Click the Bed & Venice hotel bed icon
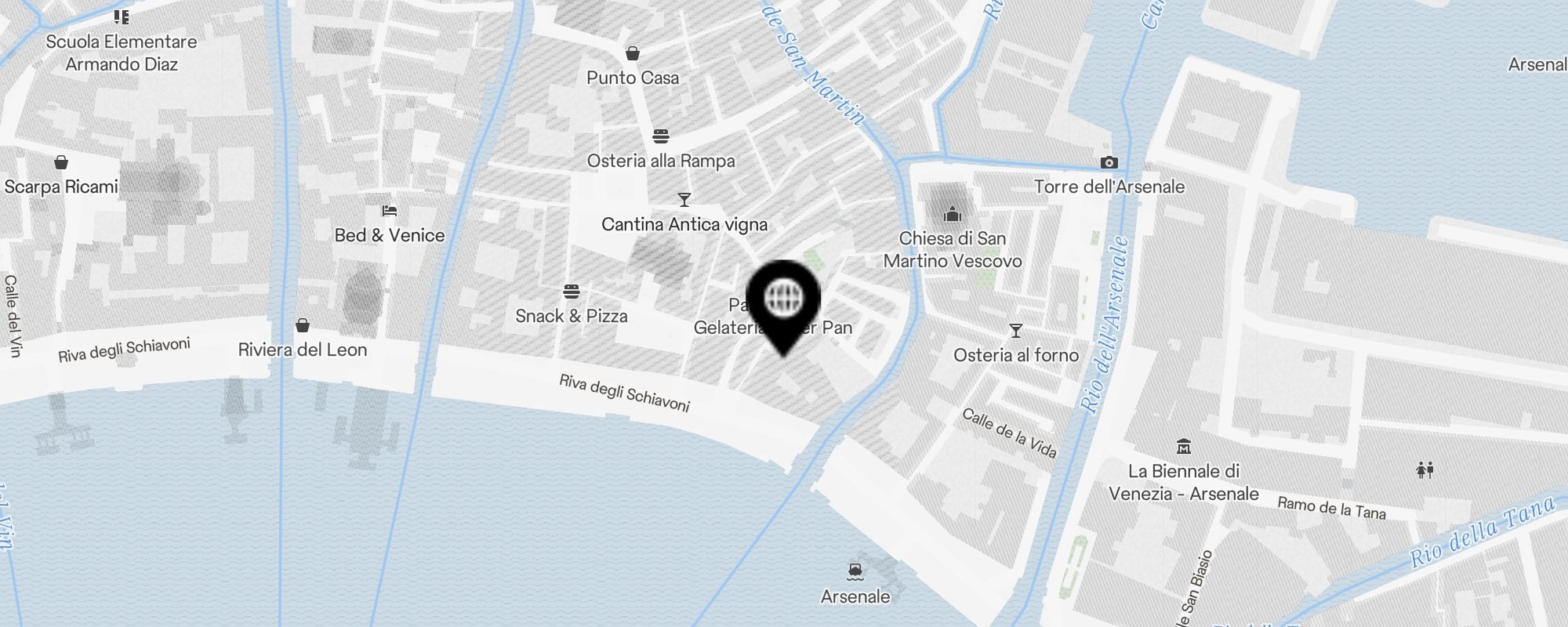This screenshot has width=1568, height=627. tap(390, 211)
